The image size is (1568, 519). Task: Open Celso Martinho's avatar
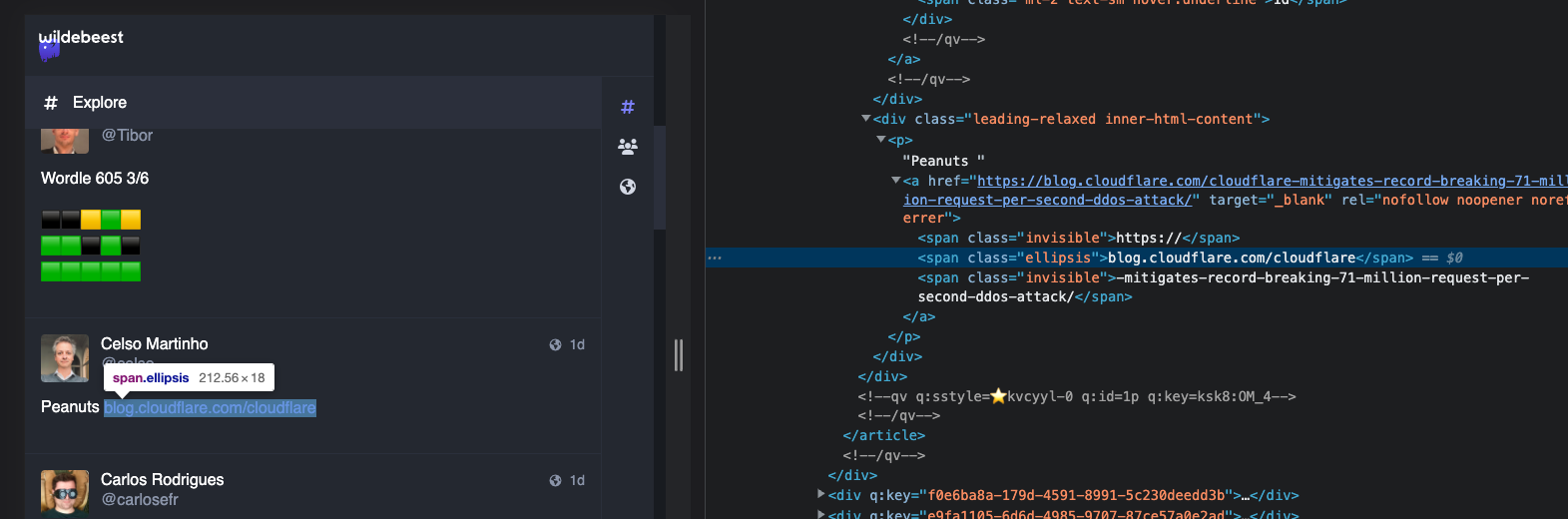point(65,358)
